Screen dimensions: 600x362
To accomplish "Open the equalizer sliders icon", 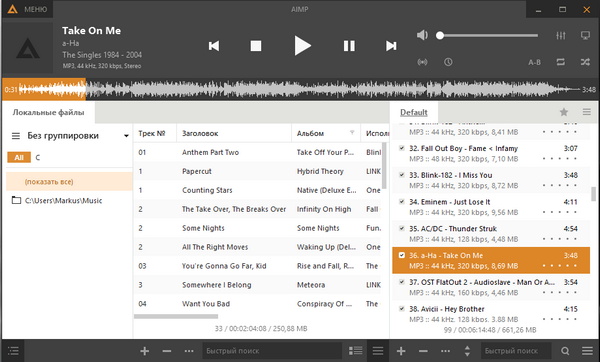I will (x=561, y=36).
